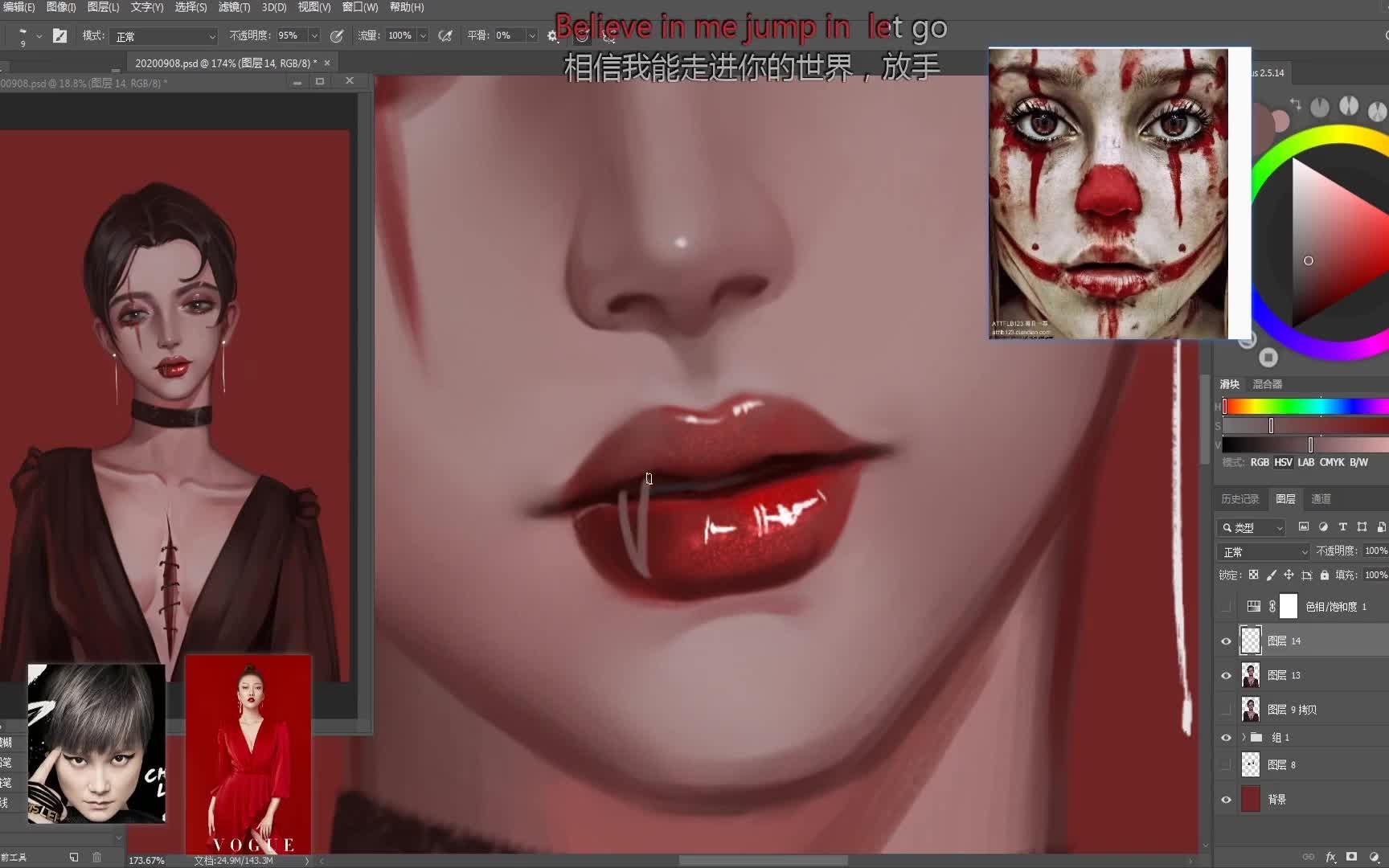Click the link layers icon
This screenshot has height=868, width=1389.
(x=1309, y=857)
